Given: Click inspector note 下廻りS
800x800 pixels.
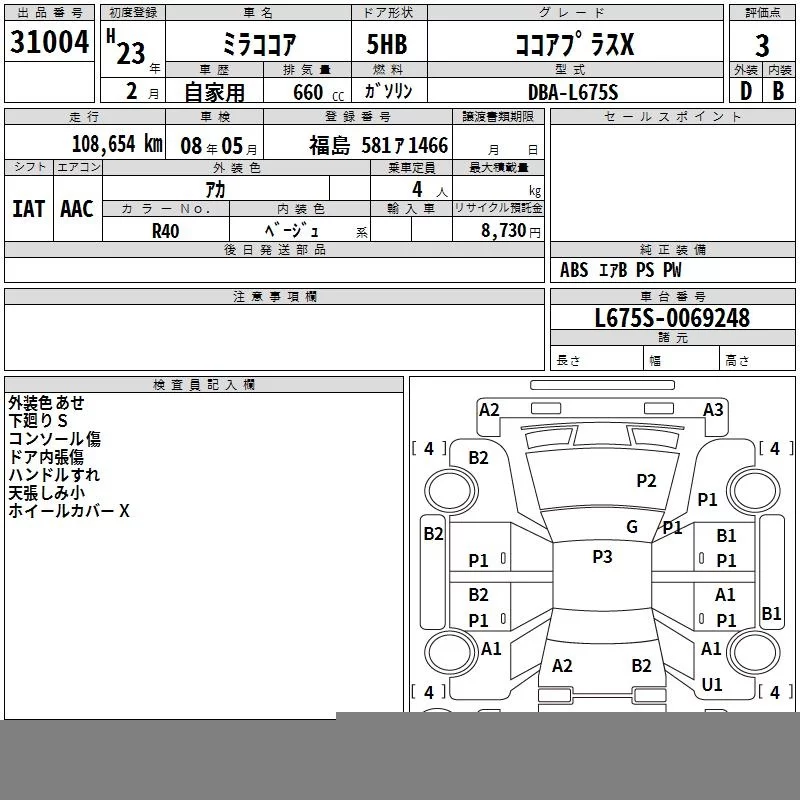Looking at the screenshot, I should pyautogui.click(x=38, y=420).
